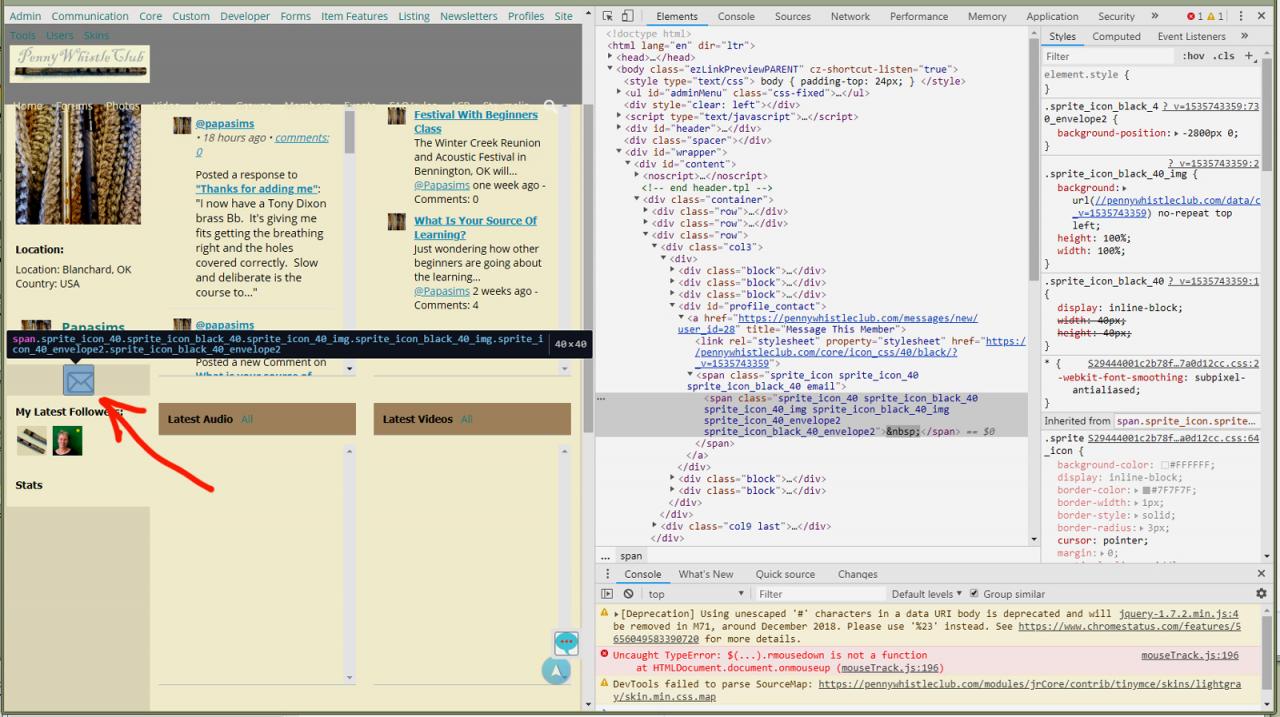1280x717 pixels.
Task: Uncheck the Group similar checkbox
Action: coord(974,594)
